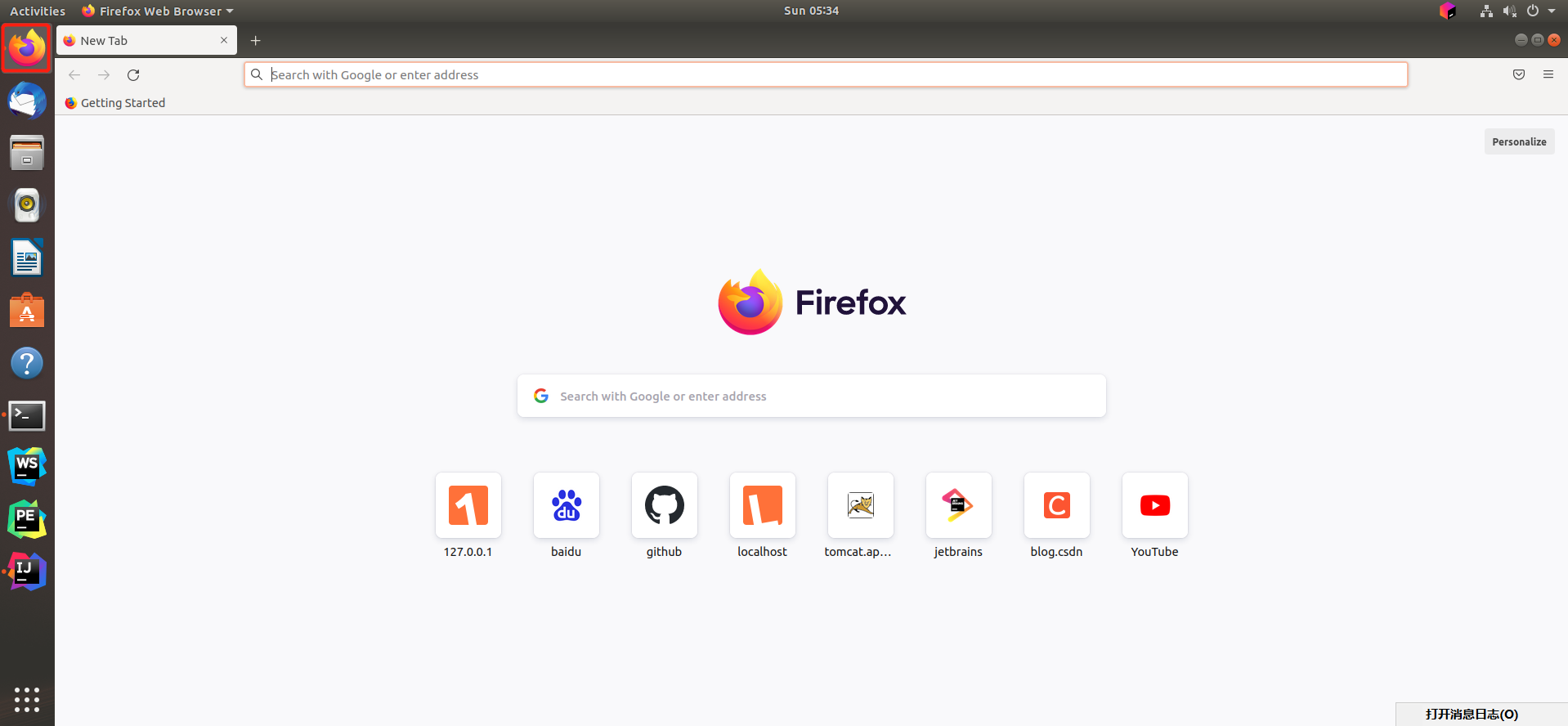The height and width of the screenshot is (726, 1568).
Task: Open the YouTube shortcut tile
Action: tap(1154, 506)
